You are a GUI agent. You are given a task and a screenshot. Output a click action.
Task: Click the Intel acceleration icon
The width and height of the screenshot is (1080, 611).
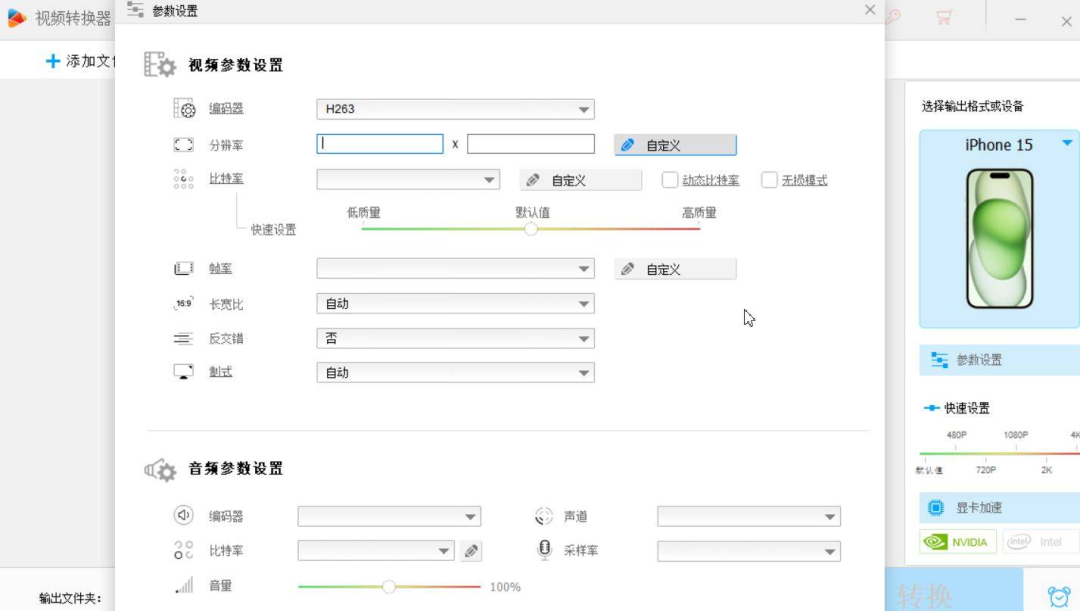pyautogui.click(x=1017, y=541)
